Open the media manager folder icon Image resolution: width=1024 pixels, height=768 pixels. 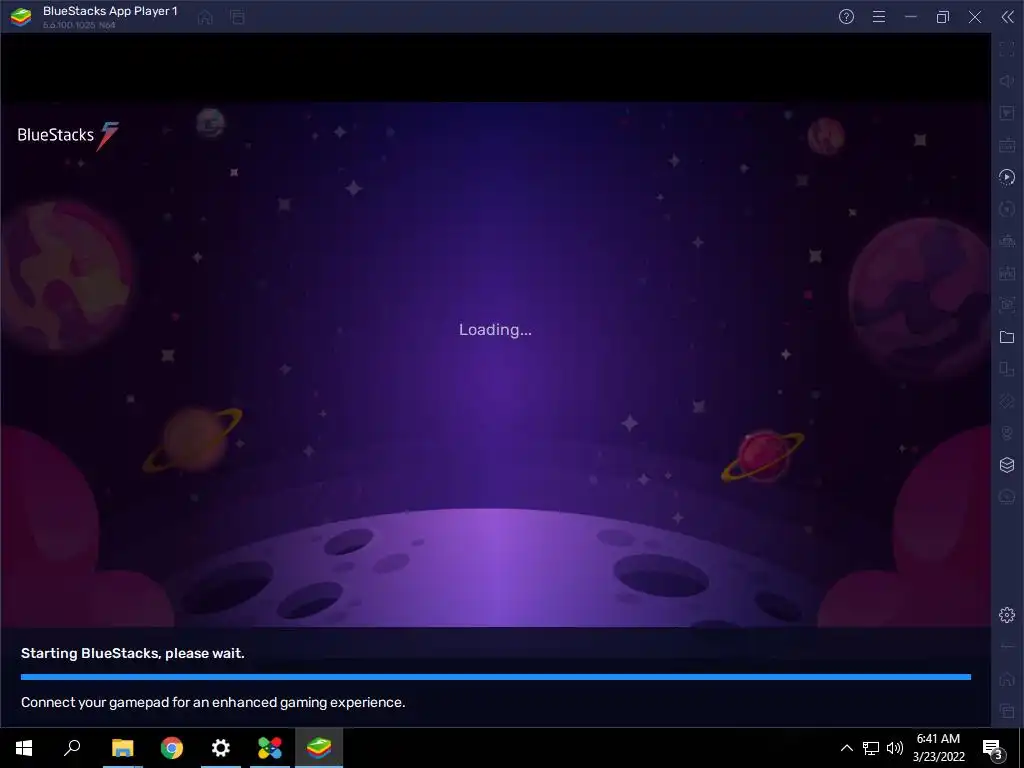pyautogui.click(x=1007, y=337)
